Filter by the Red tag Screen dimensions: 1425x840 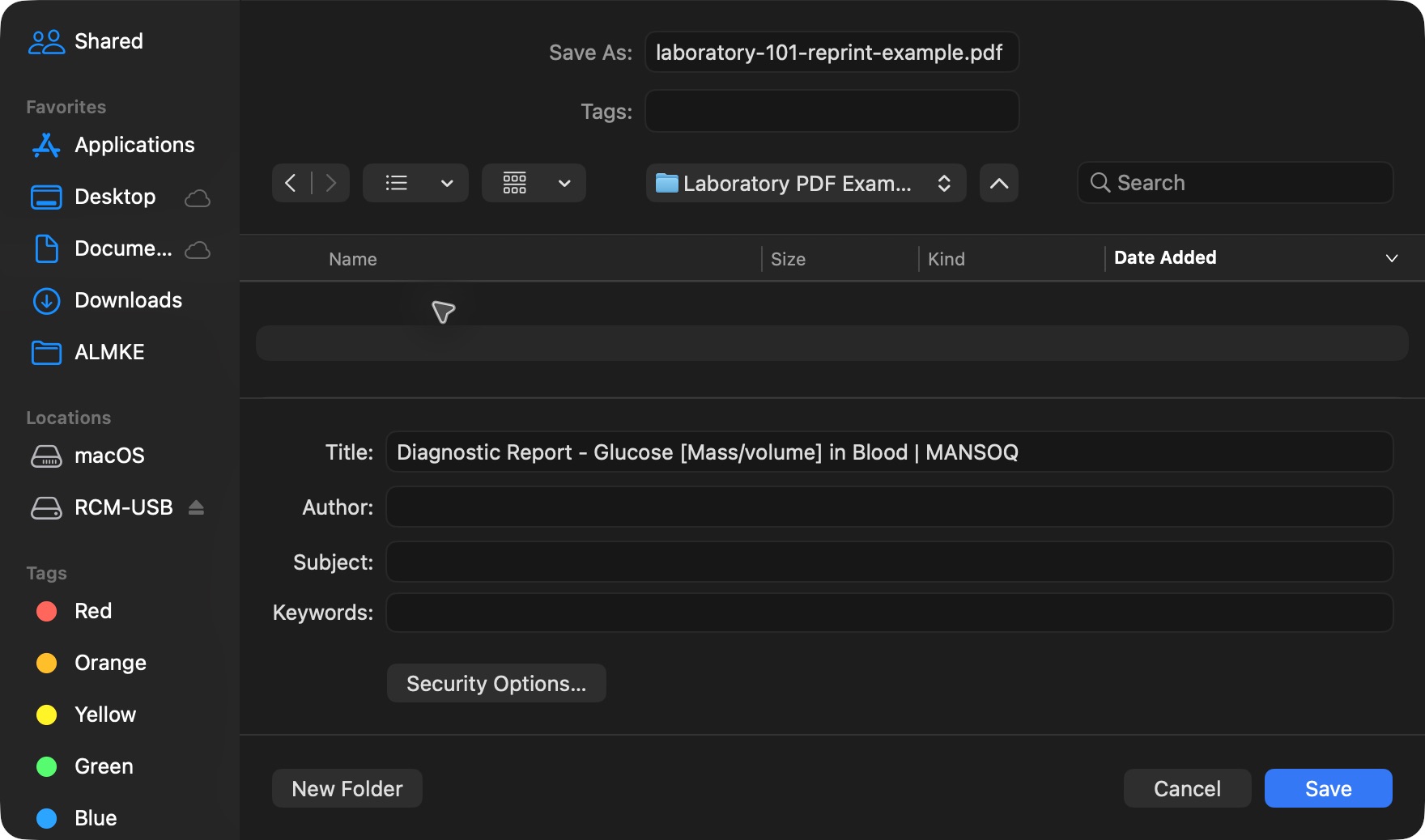[74, 611]
